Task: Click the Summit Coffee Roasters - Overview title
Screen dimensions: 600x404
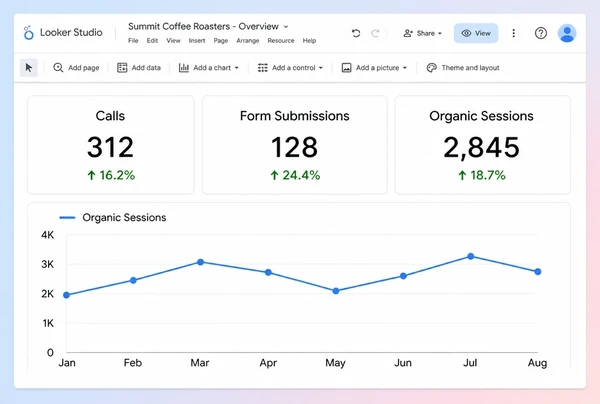Action: 203,26
